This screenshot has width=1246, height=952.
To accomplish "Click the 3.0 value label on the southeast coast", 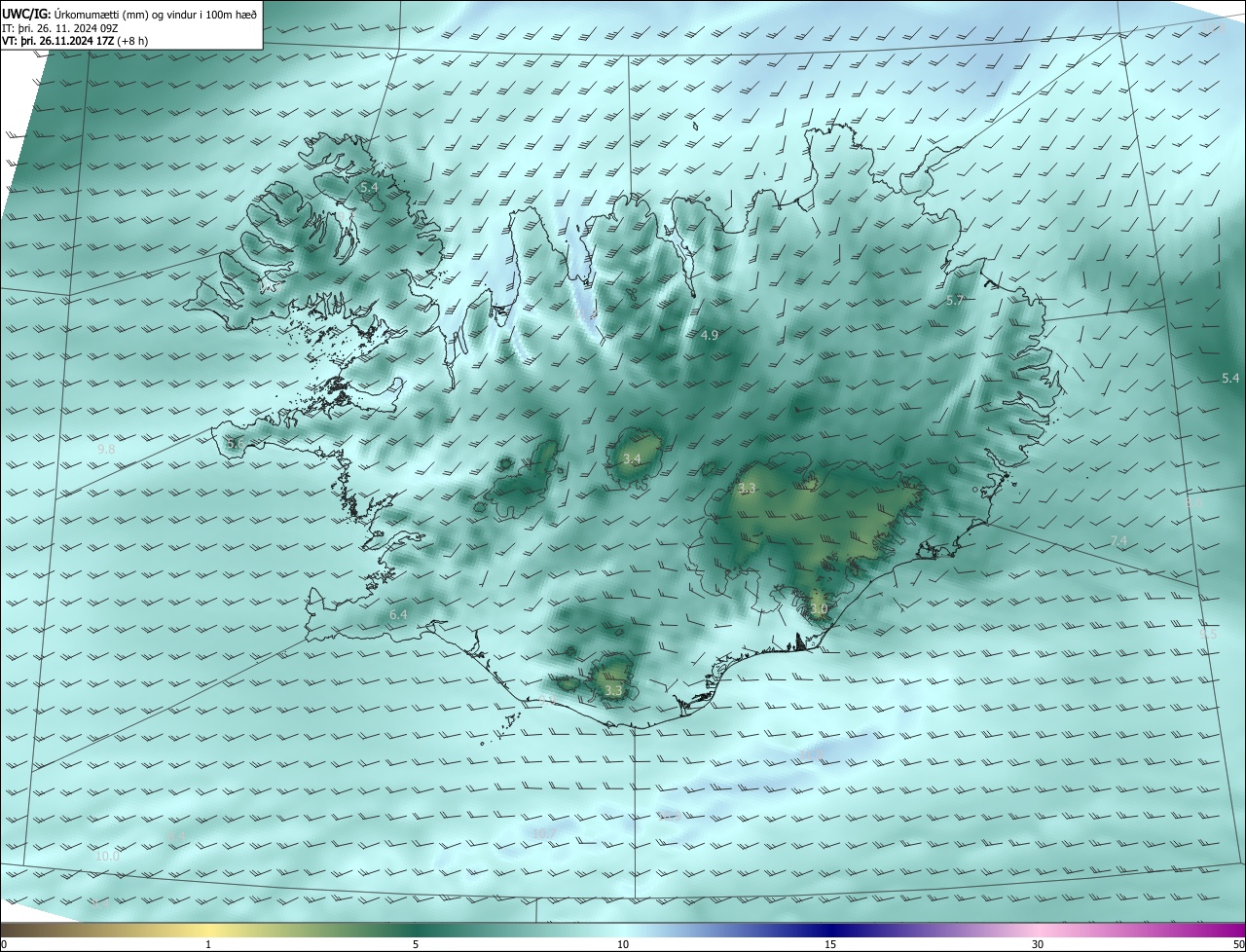I will point(819,610).
